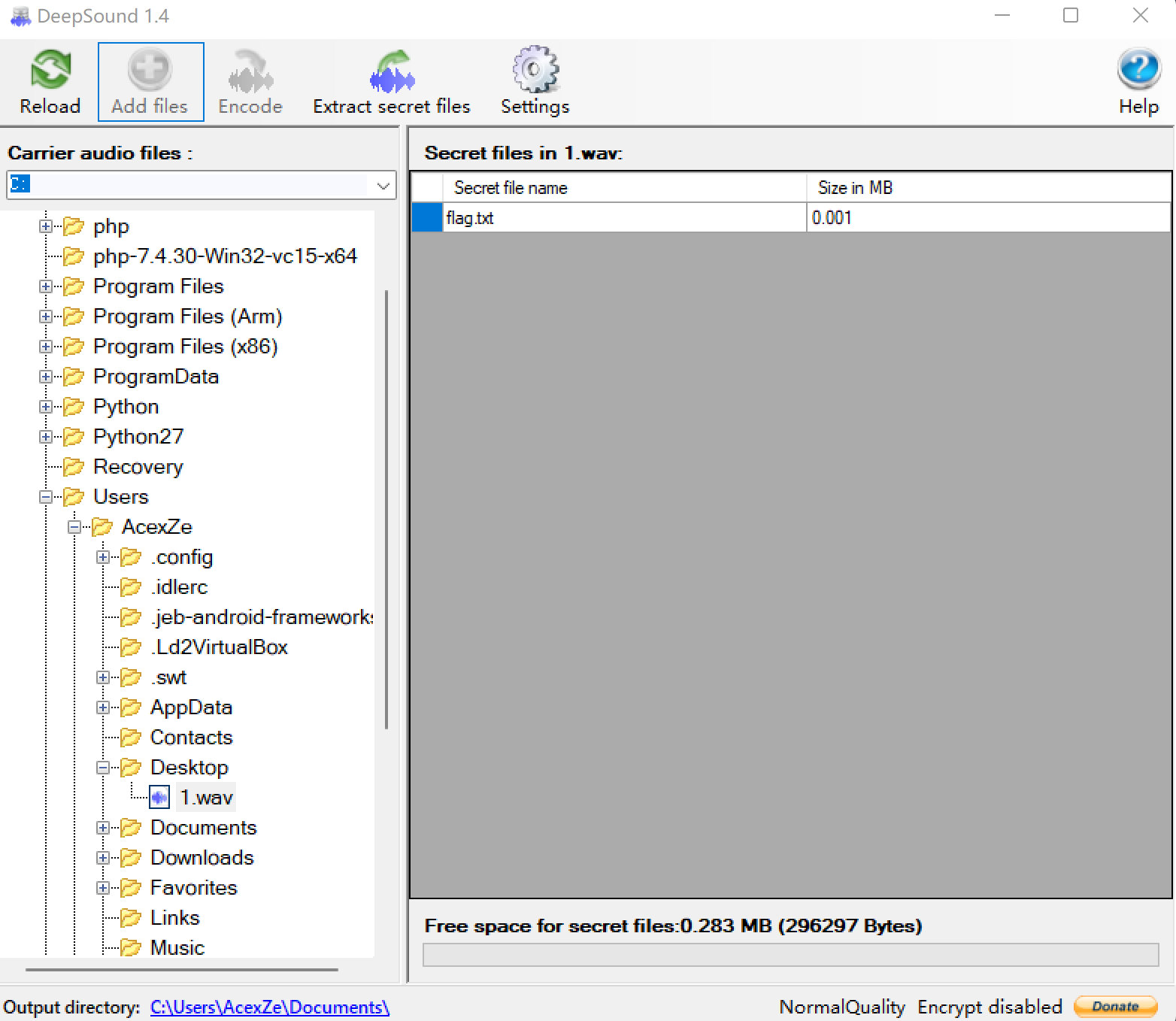1176x1021 pixels.
Task: Click the php folder icon
Action: pyautogui.click(x=74, y=226)
